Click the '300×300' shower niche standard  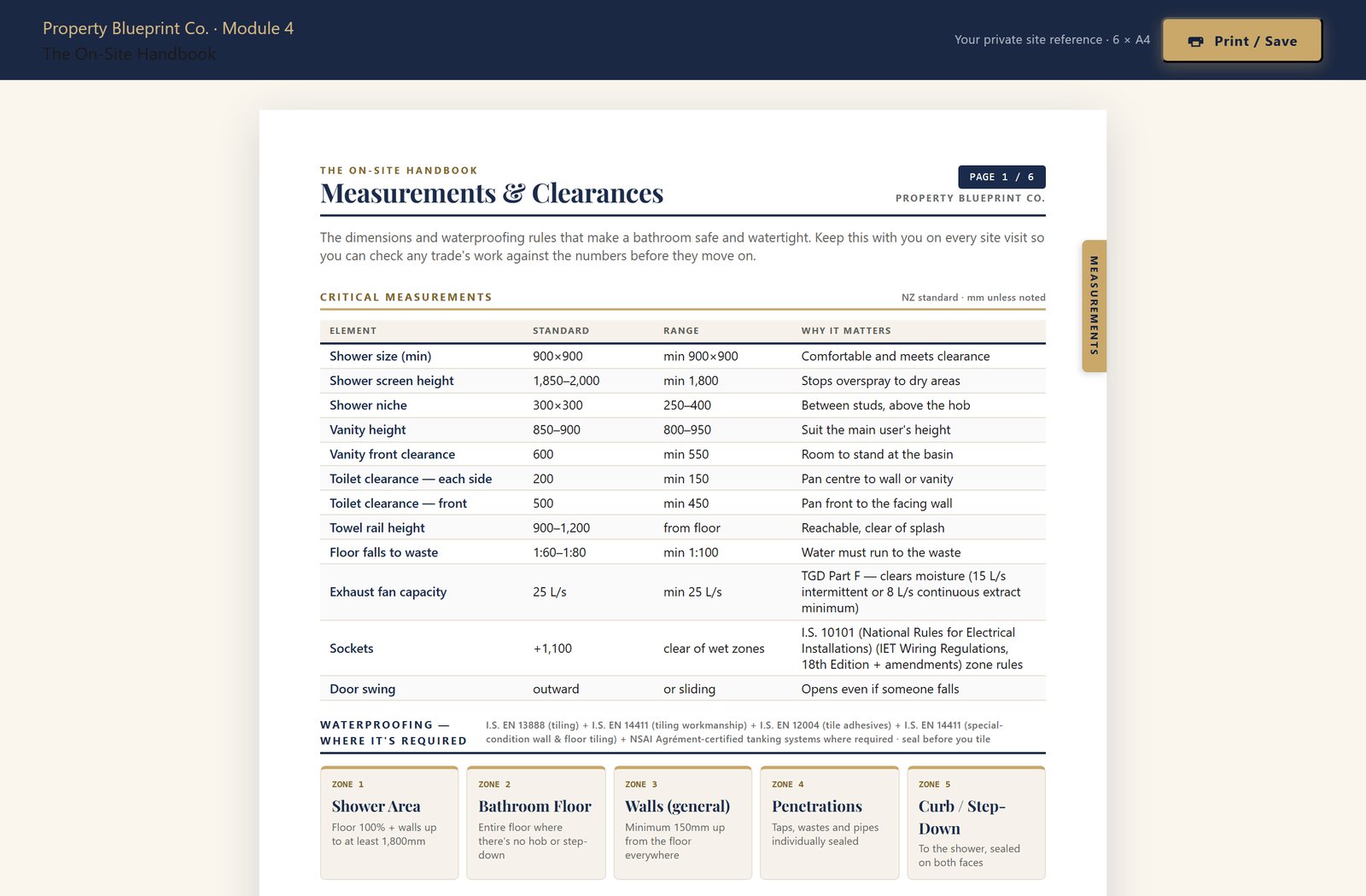[x=558, y=405]
